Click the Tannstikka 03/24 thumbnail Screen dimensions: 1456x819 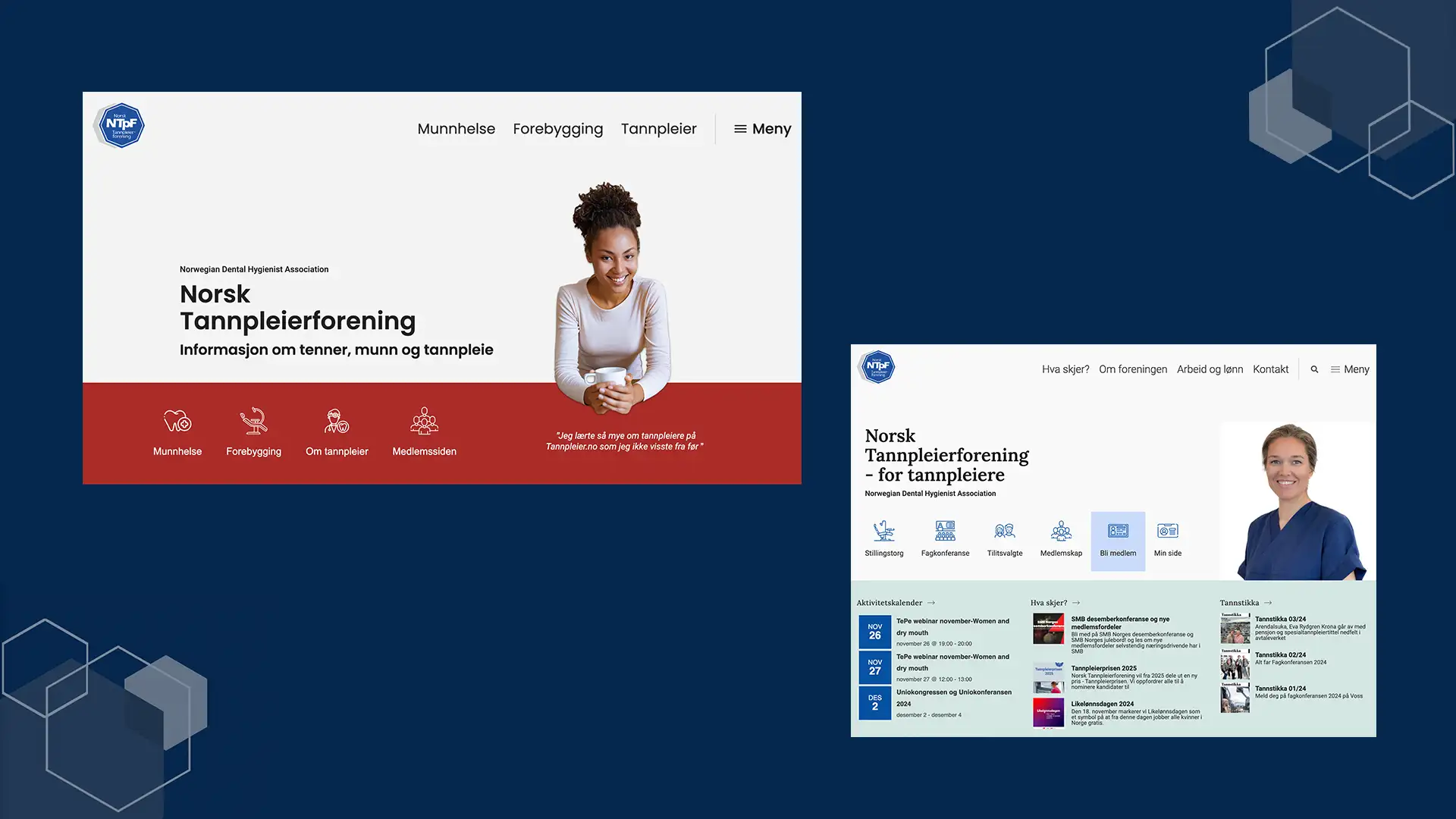[x=1235, y=629]
